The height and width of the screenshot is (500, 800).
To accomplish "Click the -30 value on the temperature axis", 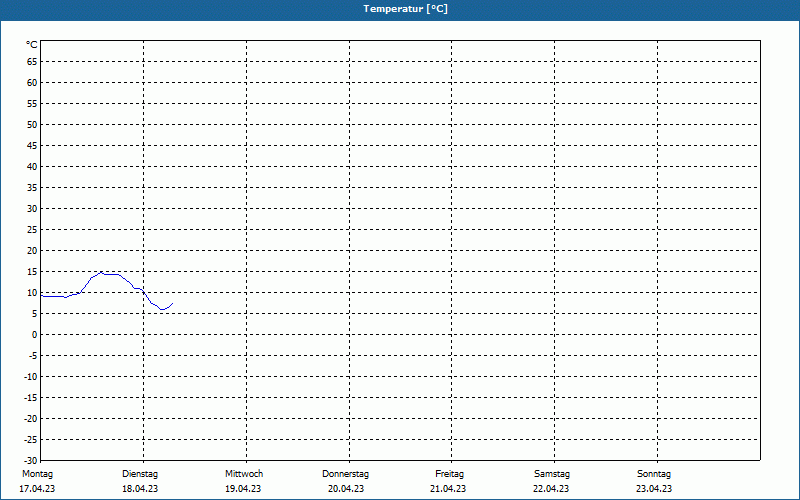I will click(x=31, y=461).
